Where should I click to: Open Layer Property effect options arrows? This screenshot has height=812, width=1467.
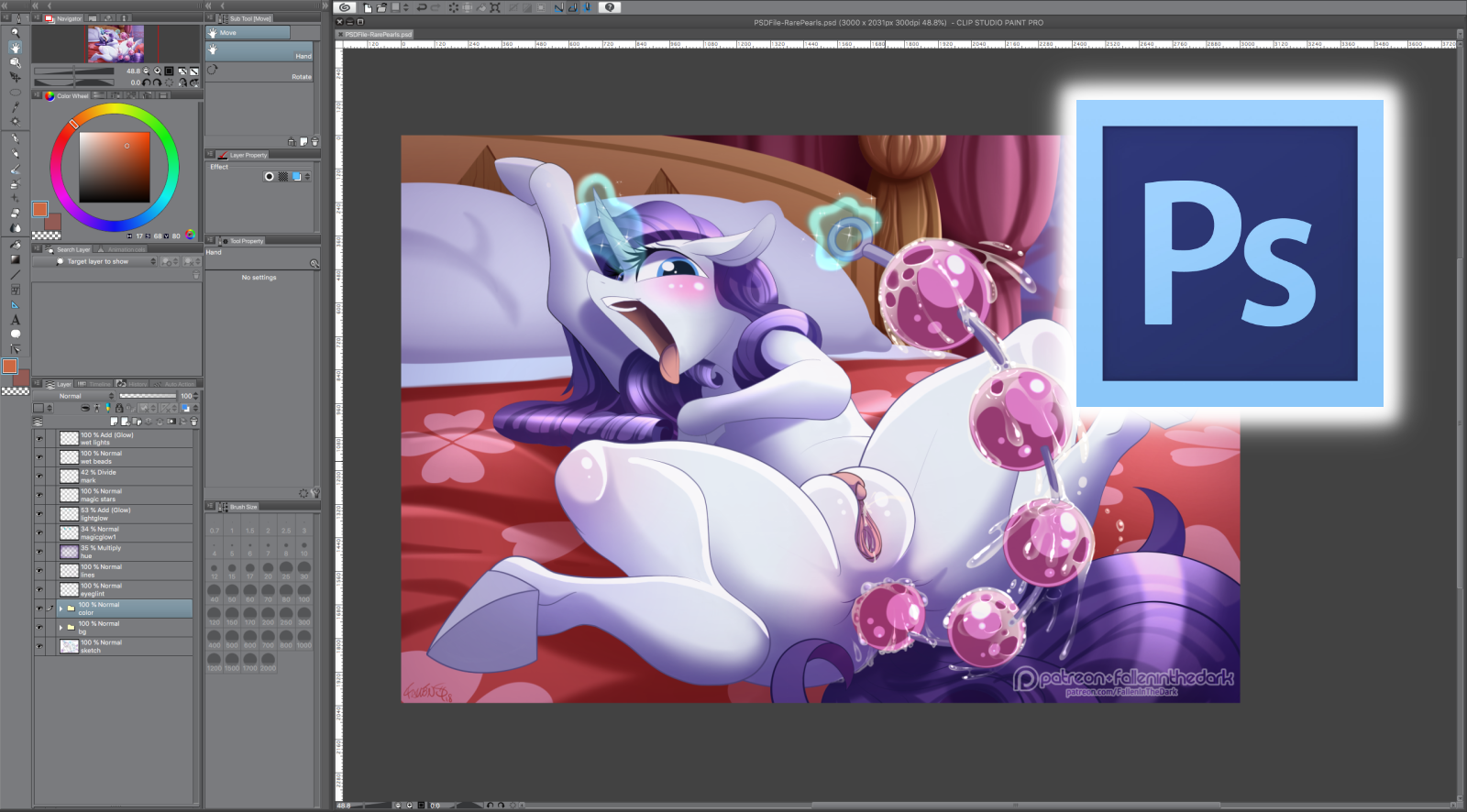click(307, 177)
